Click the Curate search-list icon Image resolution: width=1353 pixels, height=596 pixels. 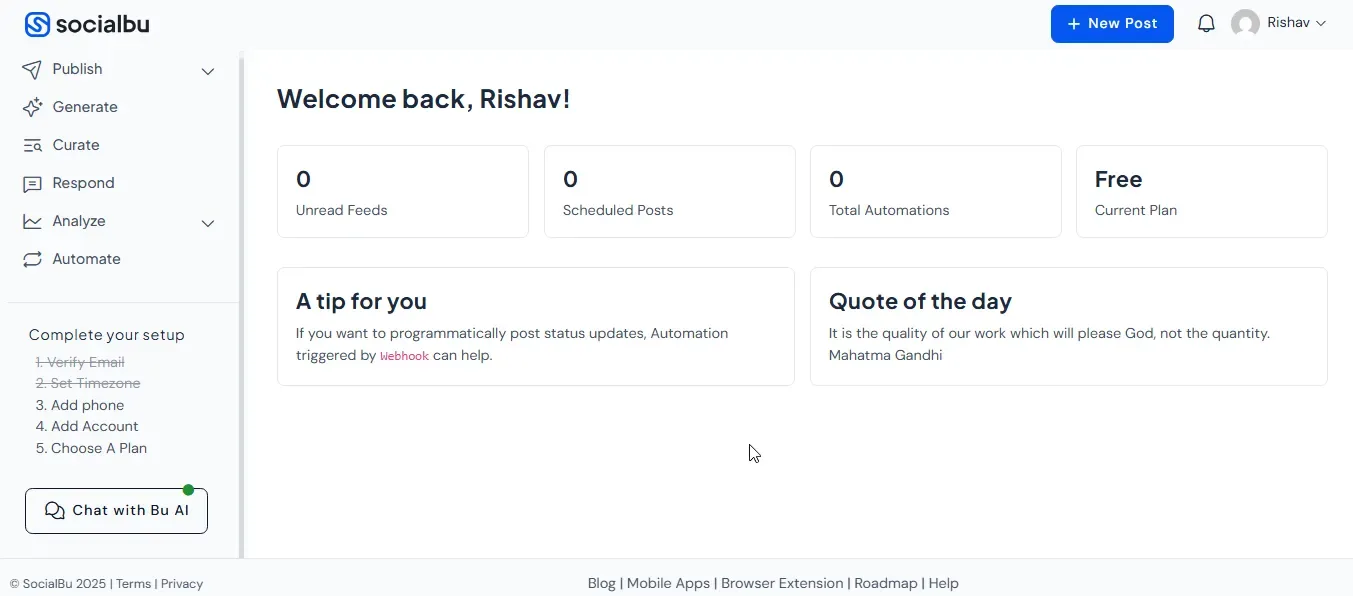pyautogui.click(x=32, y=145)
